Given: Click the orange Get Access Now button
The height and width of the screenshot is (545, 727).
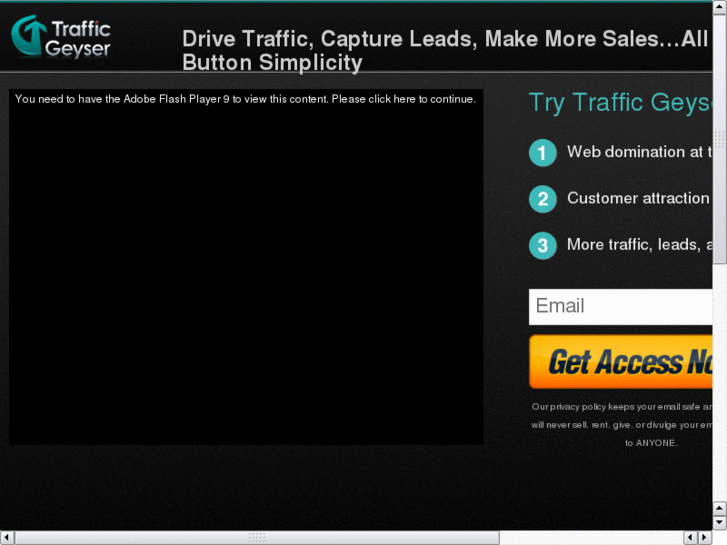Looking at the screenshot, I should 620,361.
